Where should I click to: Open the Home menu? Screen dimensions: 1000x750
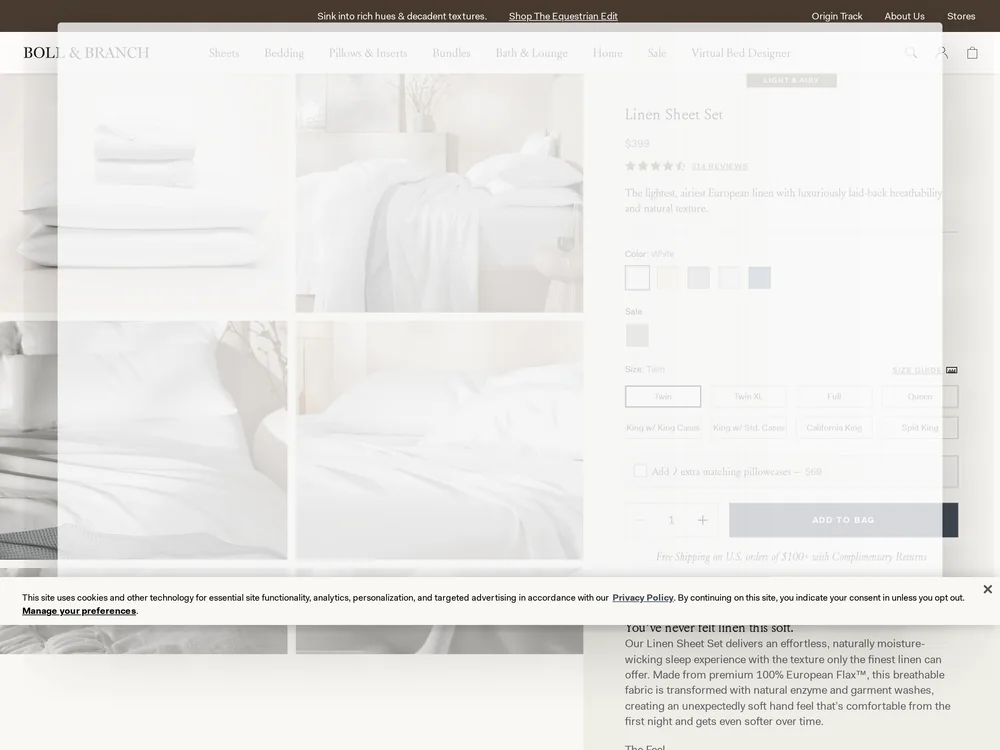tap(607, 53)
